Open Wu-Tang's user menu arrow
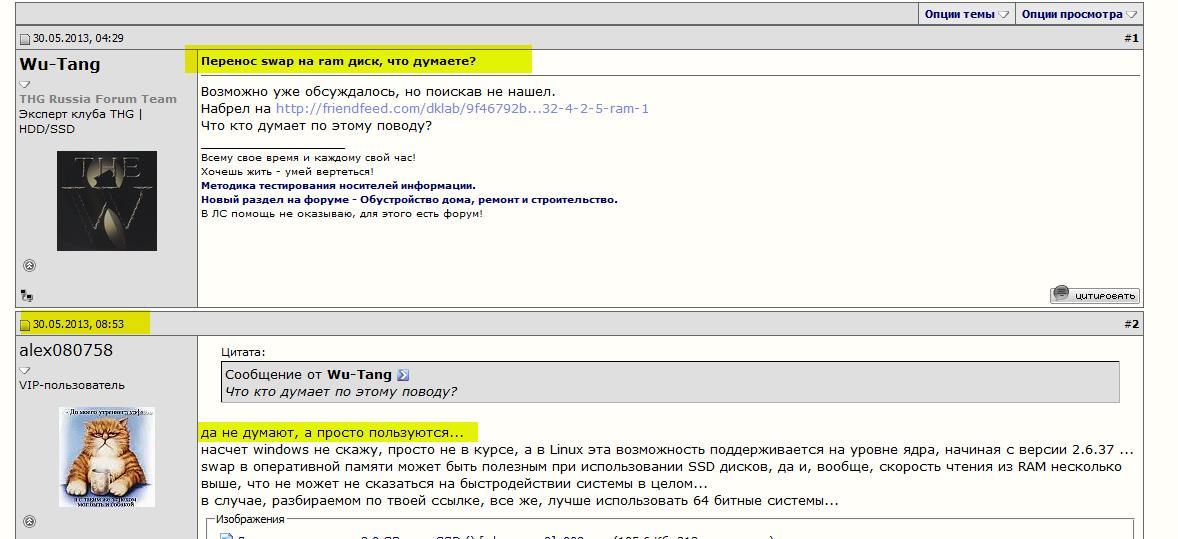This screenshot has width=1178, height=539. (25, 85)
